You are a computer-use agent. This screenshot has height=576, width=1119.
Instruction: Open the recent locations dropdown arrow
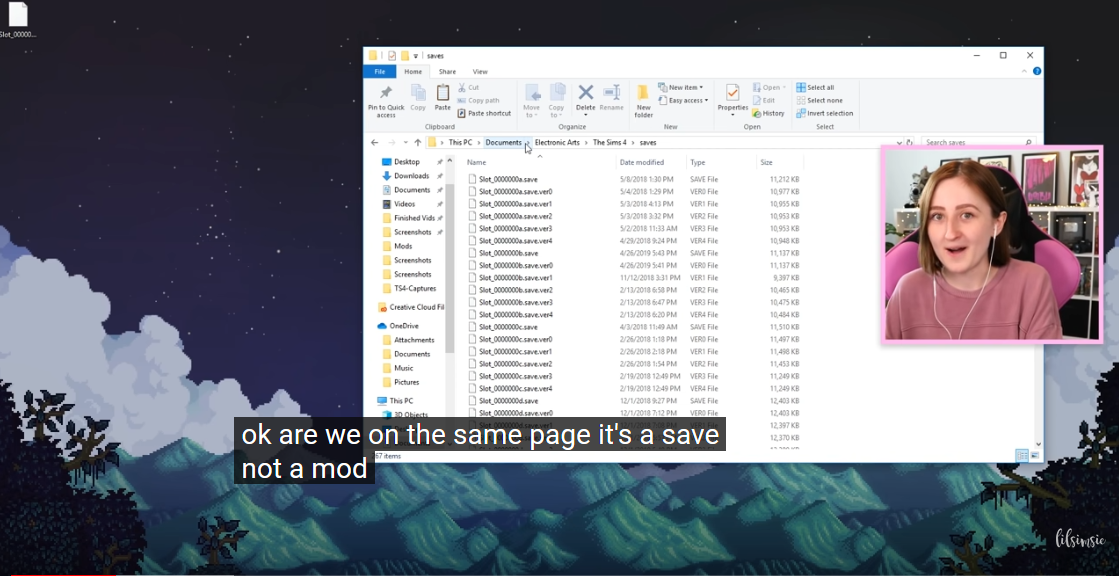[405, 143]
